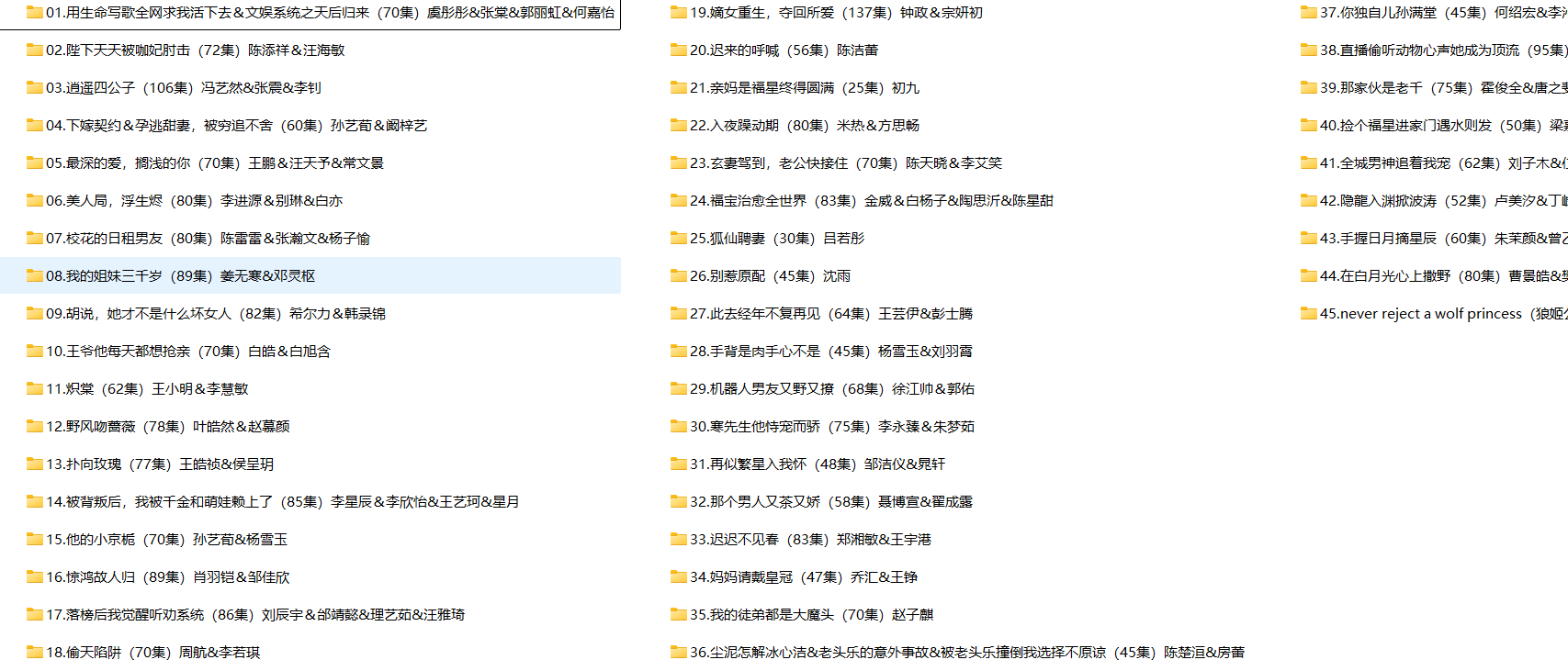Image resolution: width=1568 pixels, height=671 pixels.
Task: Click the folder icon beside 15.他的小京栀
Action: (x=35, y=539)
